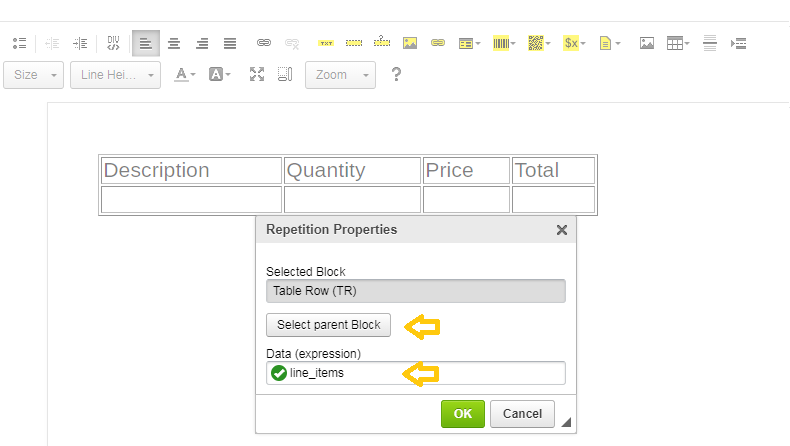
Task: Toggle the show blocks icon
Action: [x=284, y=74]
